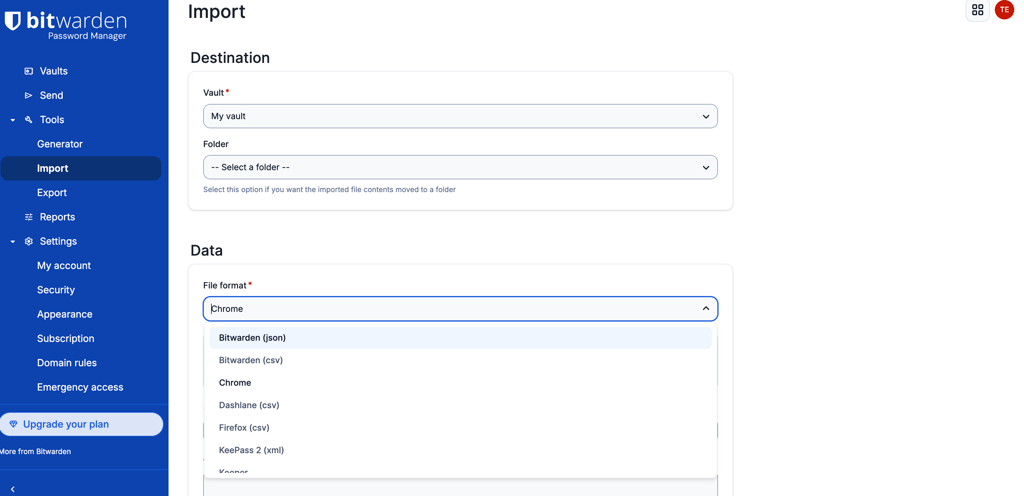Open Appearance settings
The image size is (1024, 496).
(65, 314)
